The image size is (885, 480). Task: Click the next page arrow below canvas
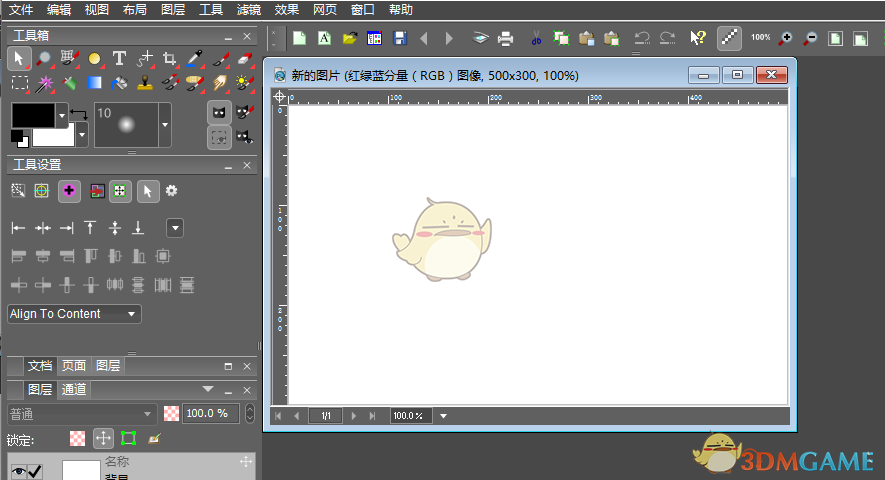pos(353,416)
